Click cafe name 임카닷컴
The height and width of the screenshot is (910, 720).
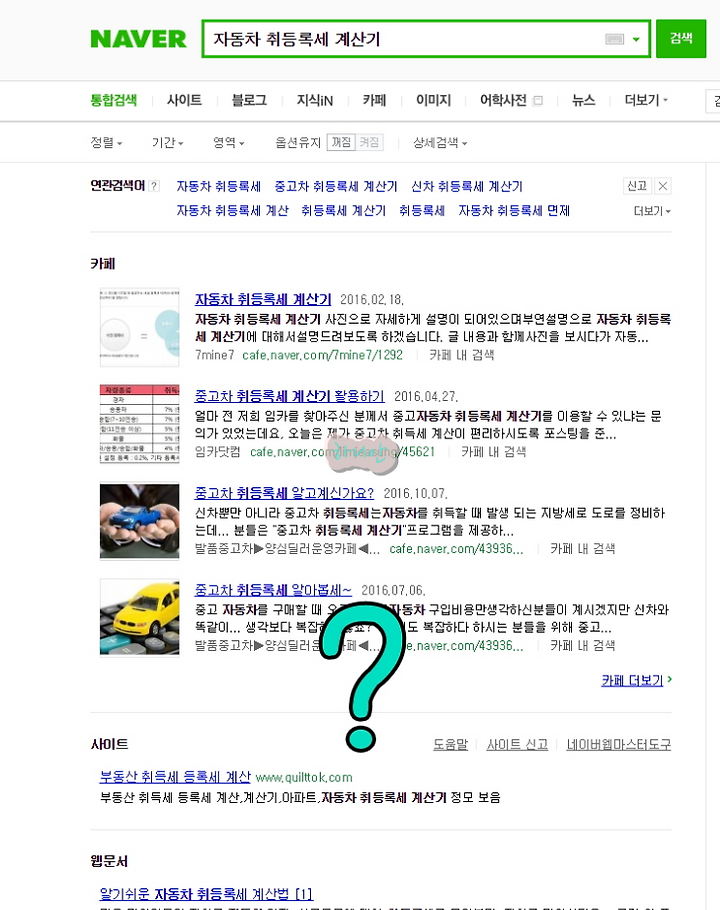218,452
